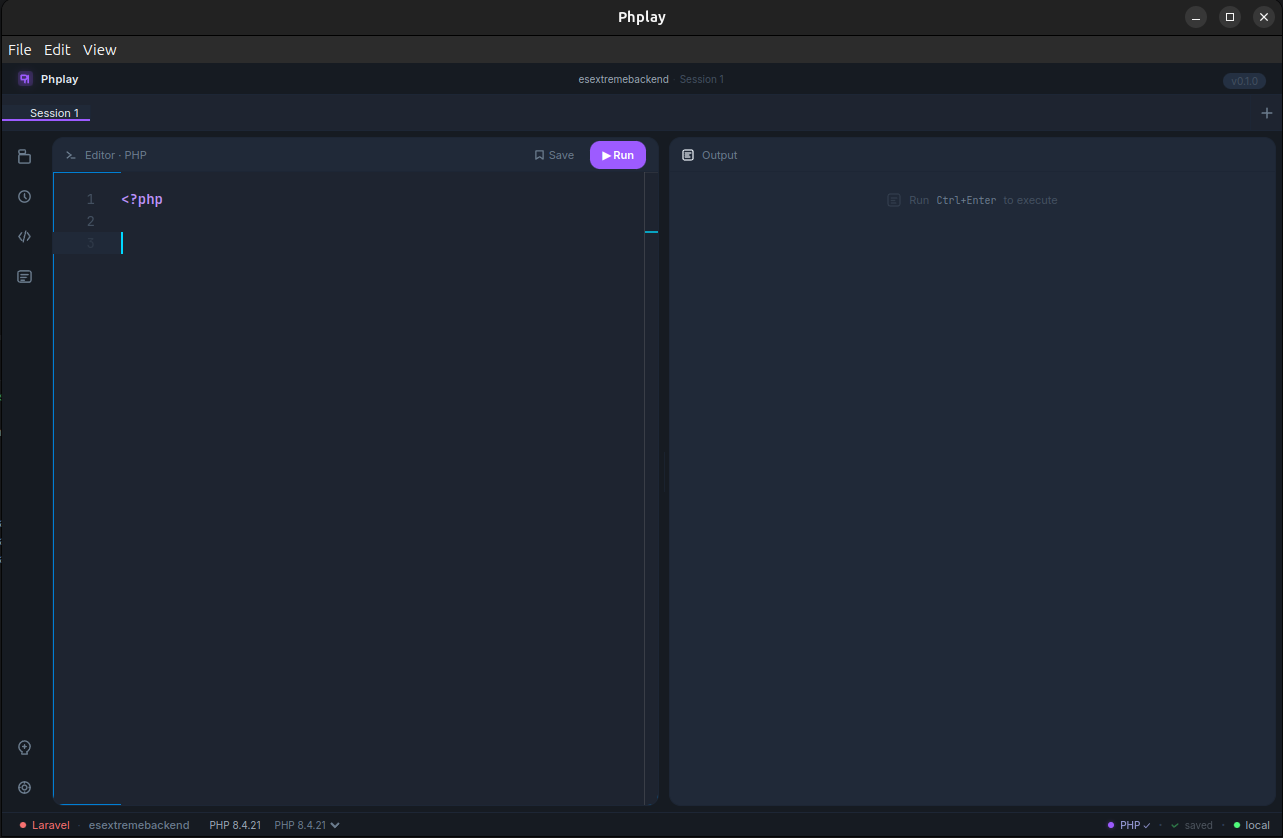Maximize the Phplay window
The height and width of the screenshot is (838, 1283).
[1230, 17]
